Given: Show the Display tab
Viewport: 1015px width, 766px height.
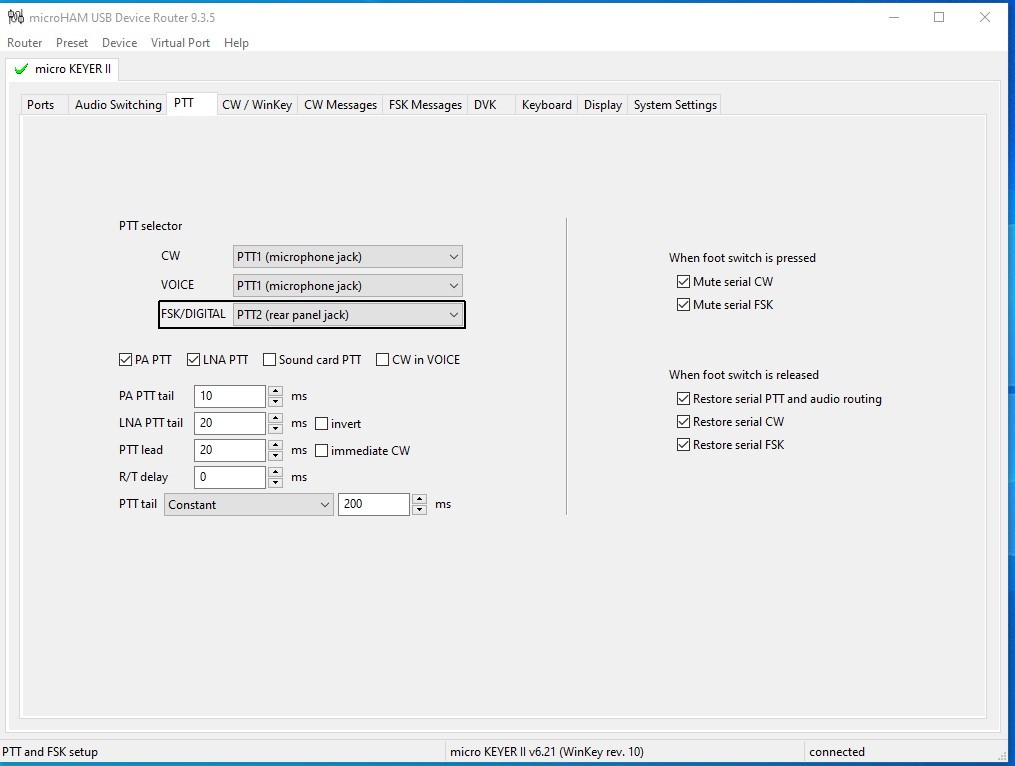Looking at the screenshot, I should pyautogui.click(x=603, y=105).
